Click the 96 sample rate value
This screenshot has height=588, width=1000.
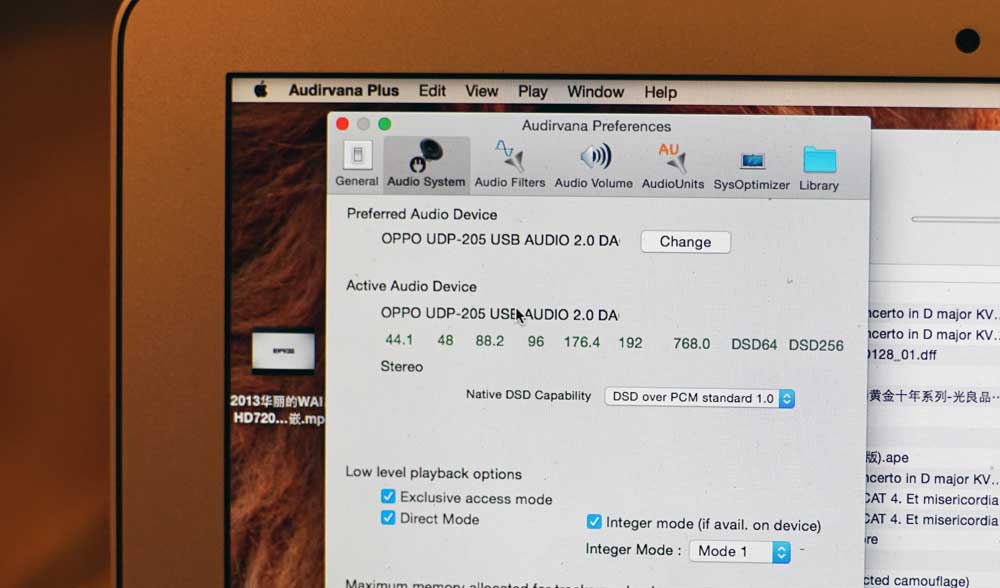pyautogui.click(x=536, y=342)
